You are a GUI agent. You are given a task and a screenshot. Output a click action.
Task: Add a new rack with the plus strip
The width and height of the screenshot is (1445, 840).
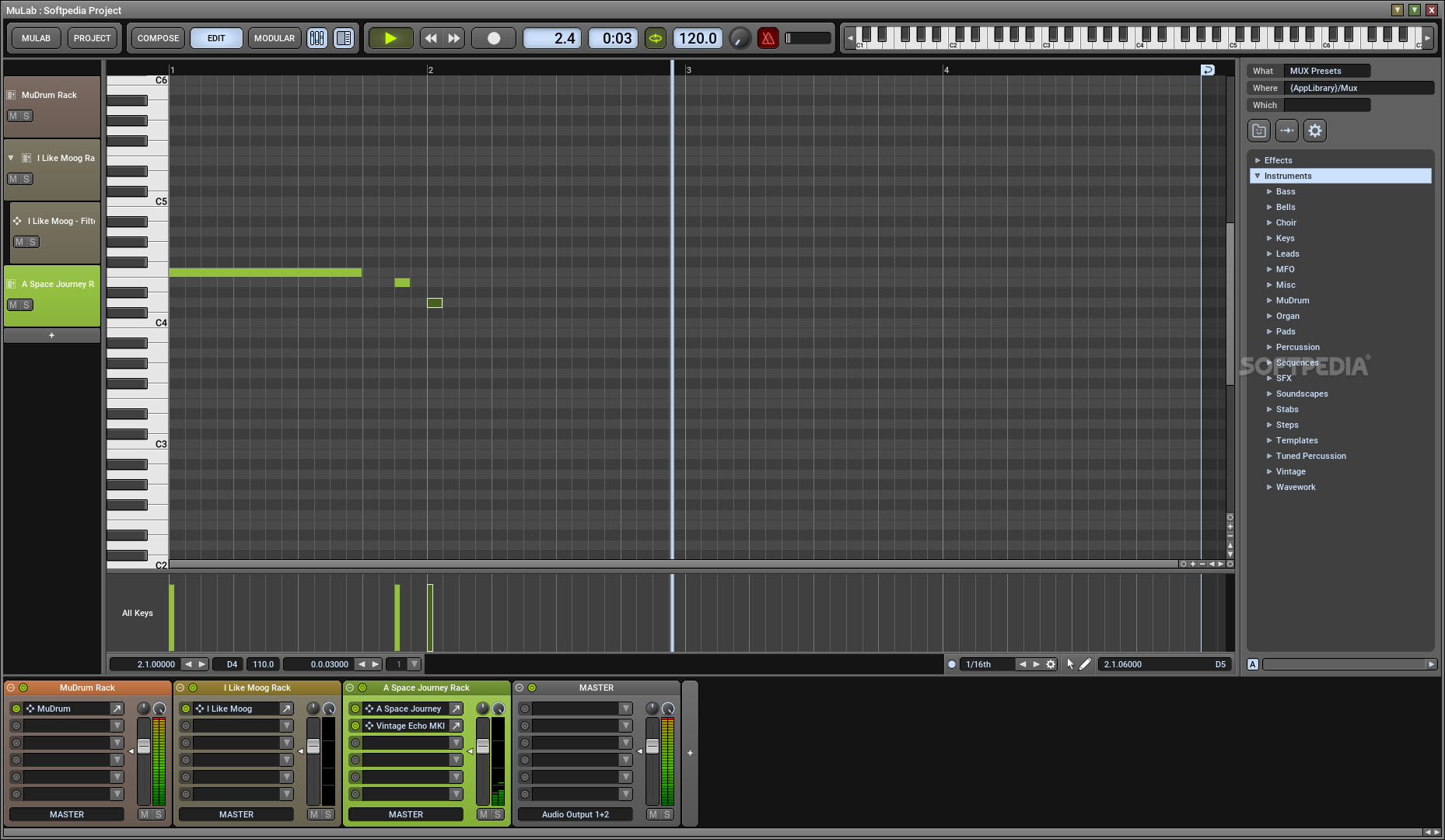[690, 753]
